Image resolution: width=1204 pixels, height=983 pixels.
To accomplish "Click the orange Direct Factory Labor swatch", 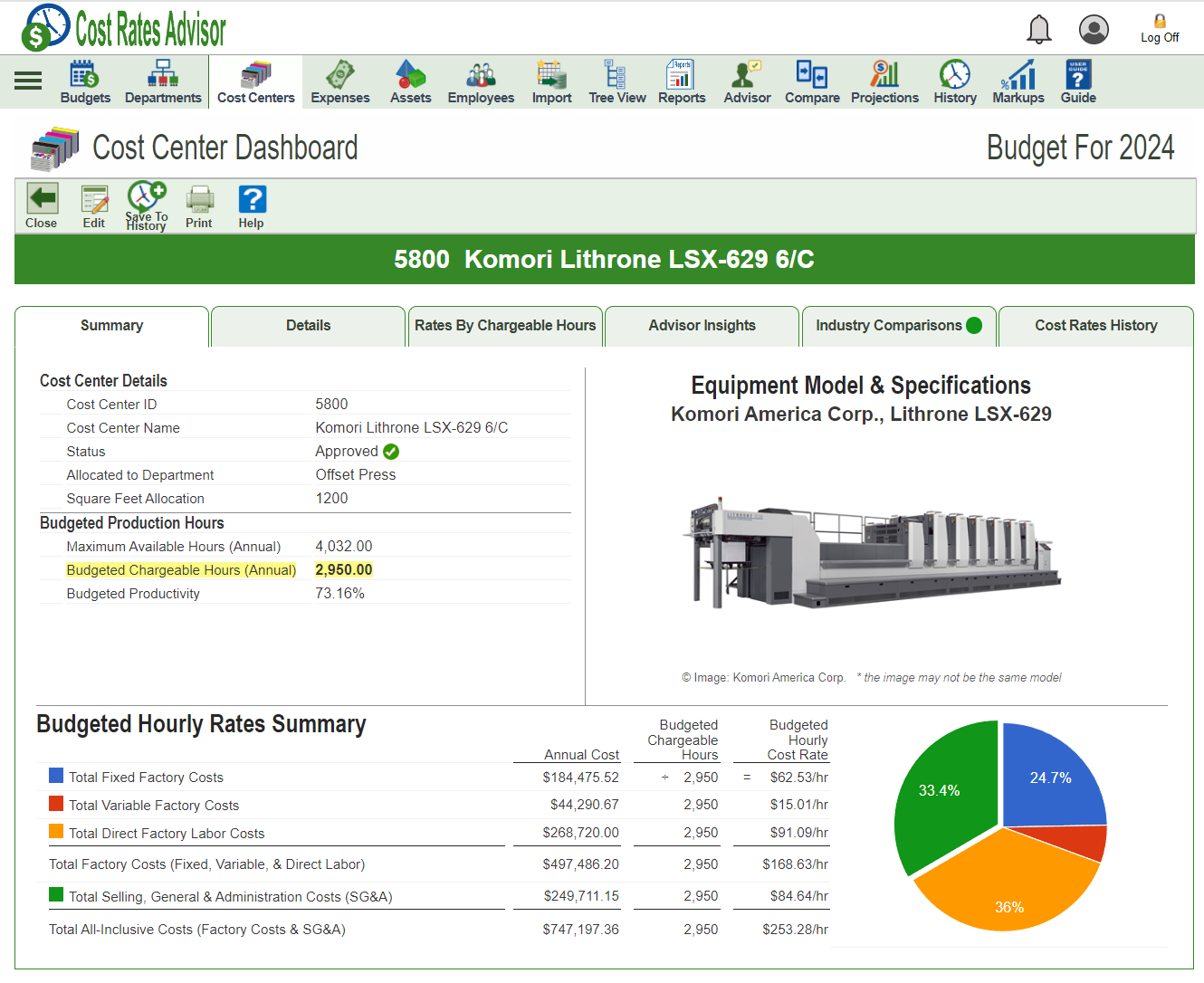I will coord(56,832).
